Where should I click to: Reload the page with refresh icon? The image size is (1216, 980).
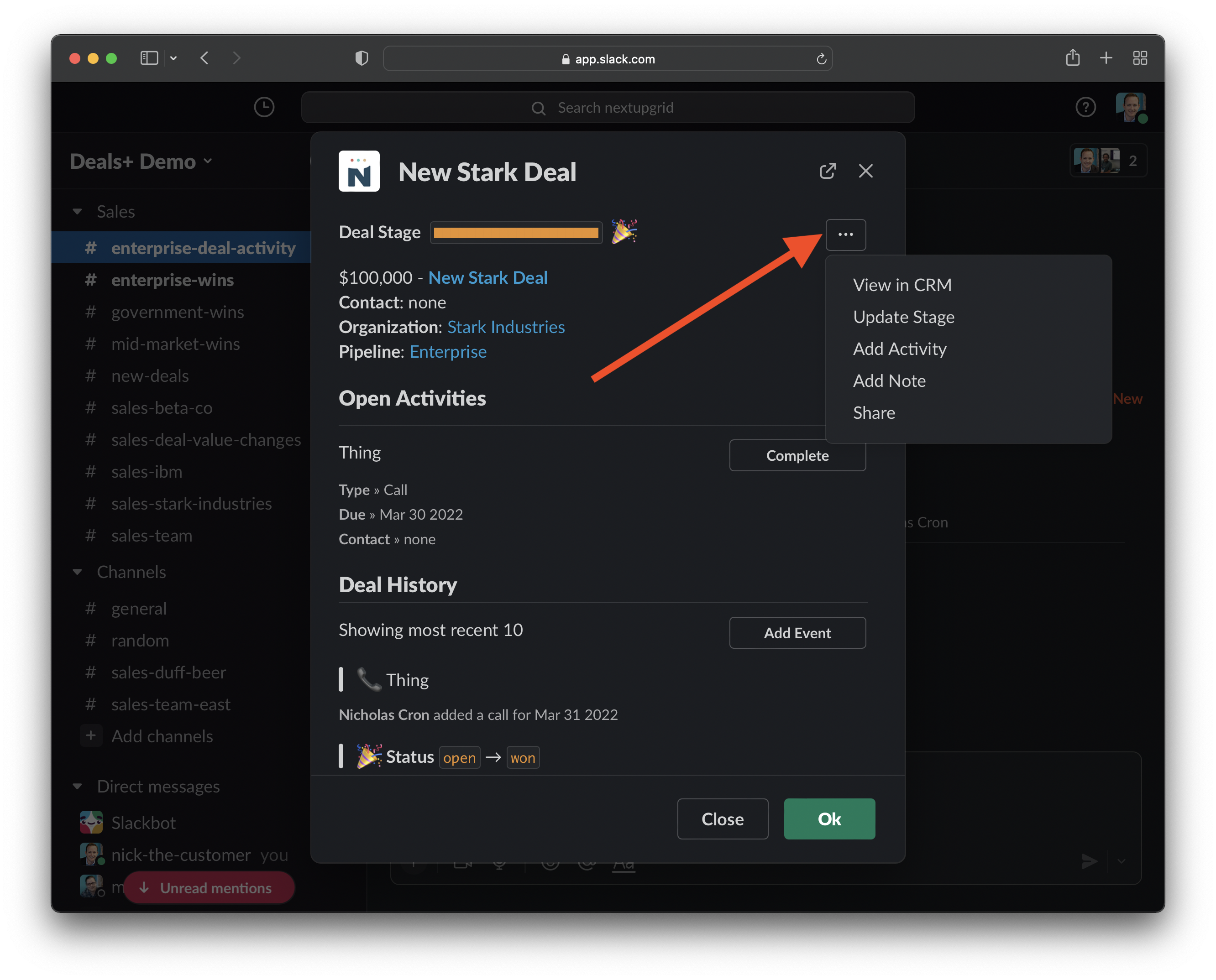click(821, 59)
